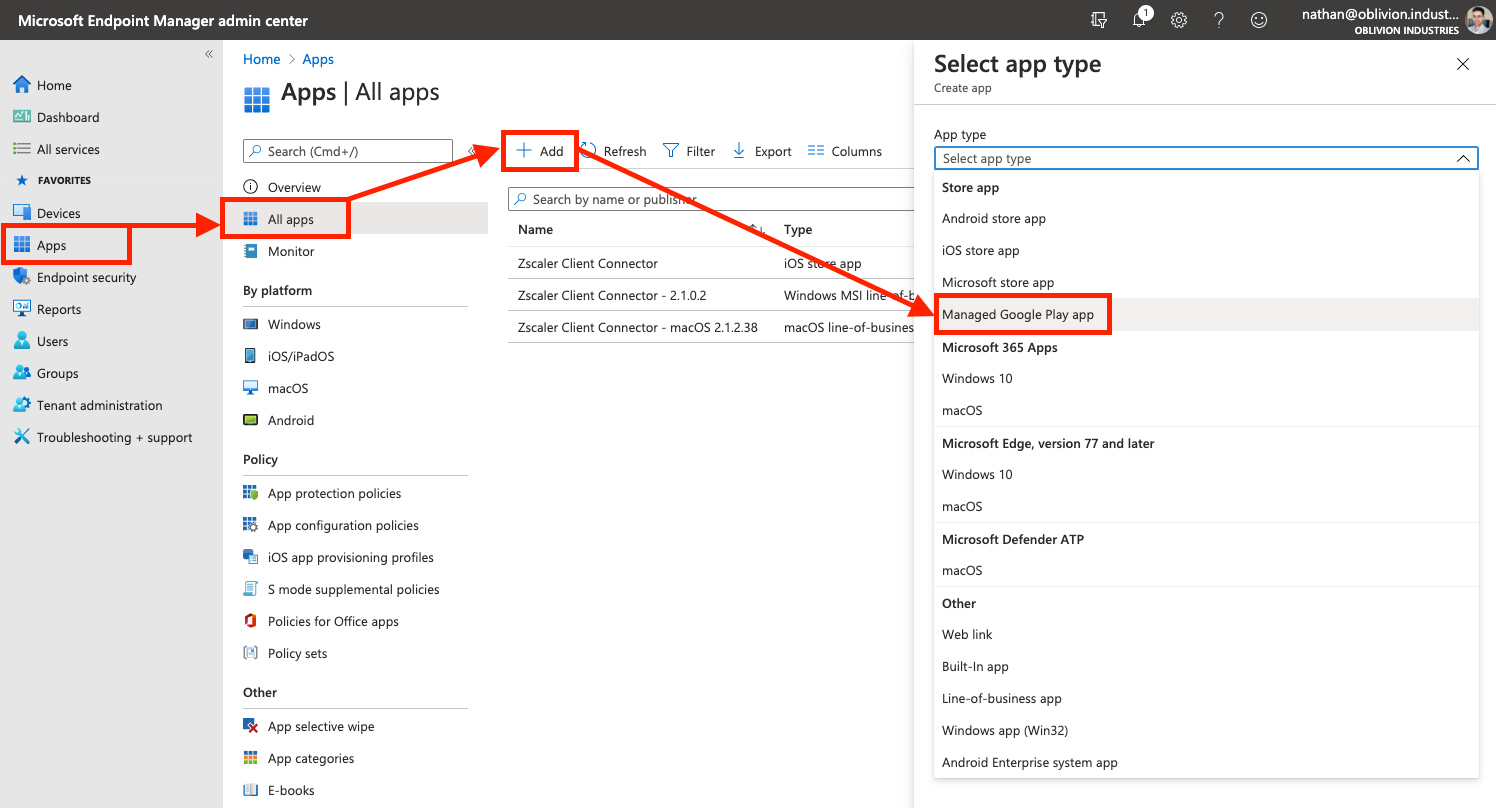Screen dimensions: 1496x808
Task: Close the Select app type panel
Action: (x=1462, y=64)
